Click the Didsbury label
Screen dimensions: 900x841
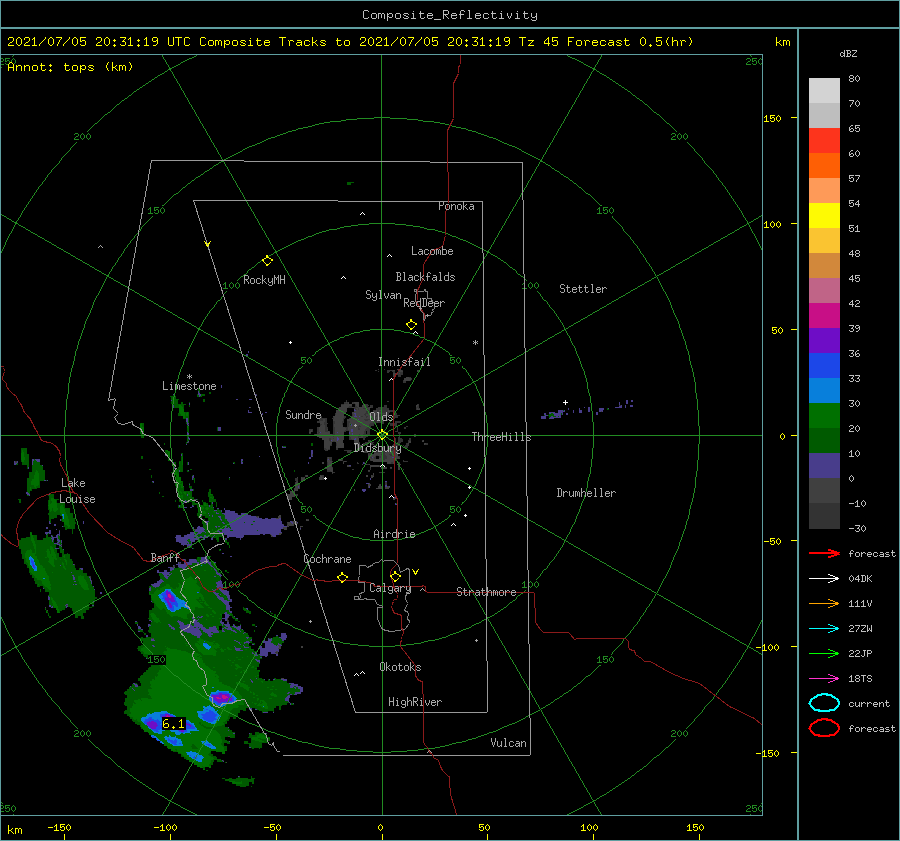point(377,448)
